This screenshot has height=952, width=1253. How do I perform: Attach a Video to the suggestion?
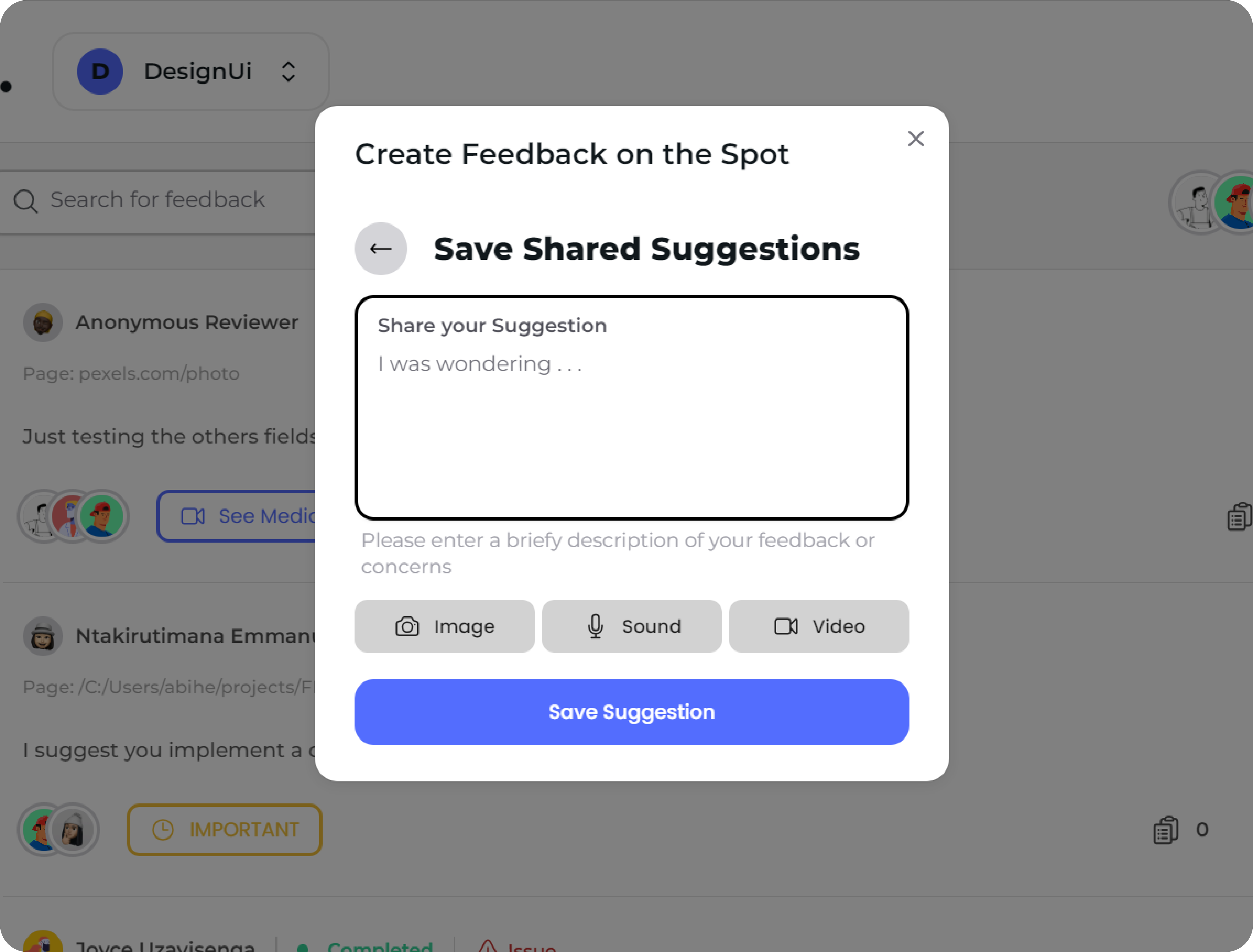click(x=818, y=626)
